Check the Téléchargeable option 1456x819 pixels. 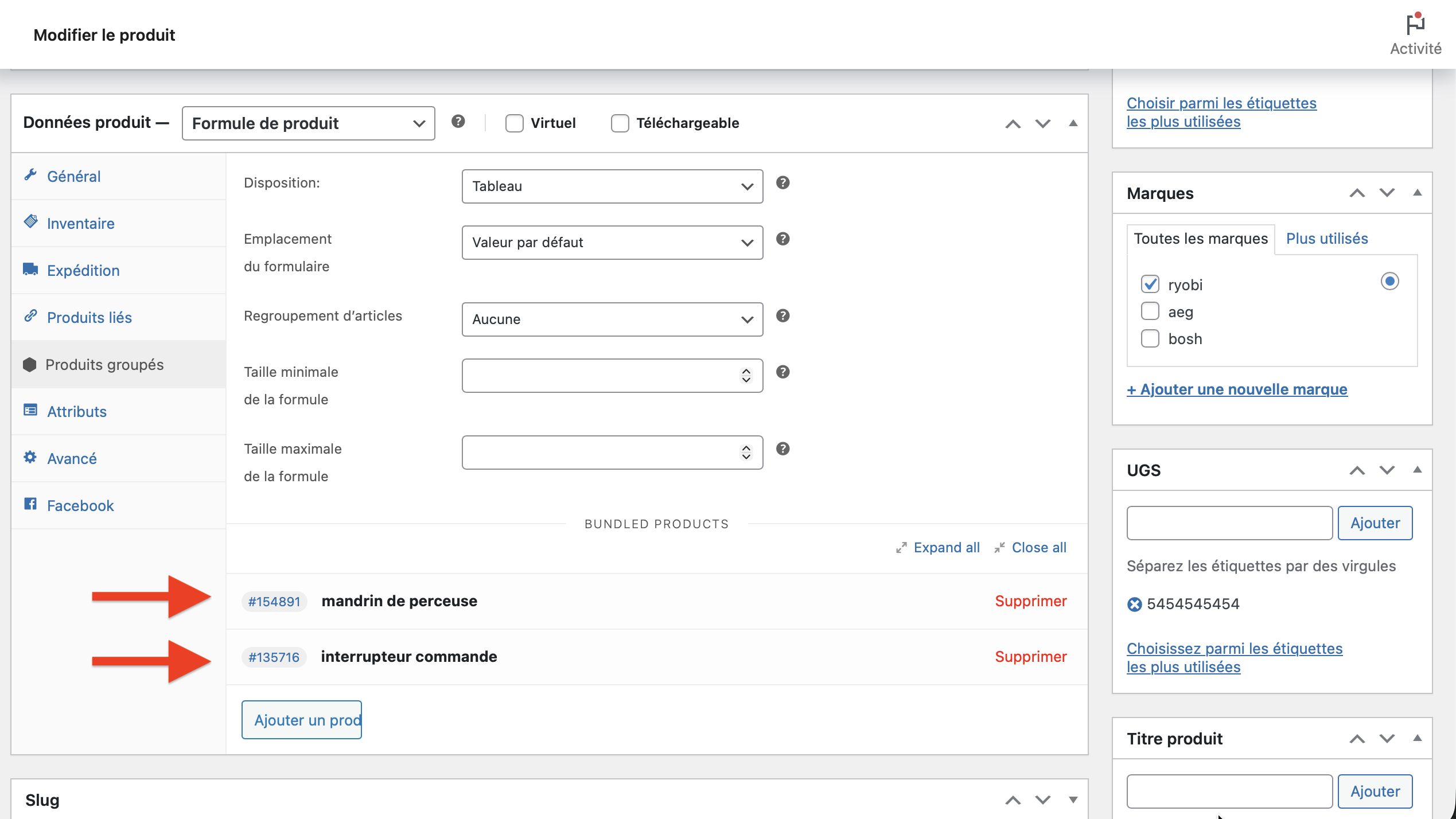[620, 123]
